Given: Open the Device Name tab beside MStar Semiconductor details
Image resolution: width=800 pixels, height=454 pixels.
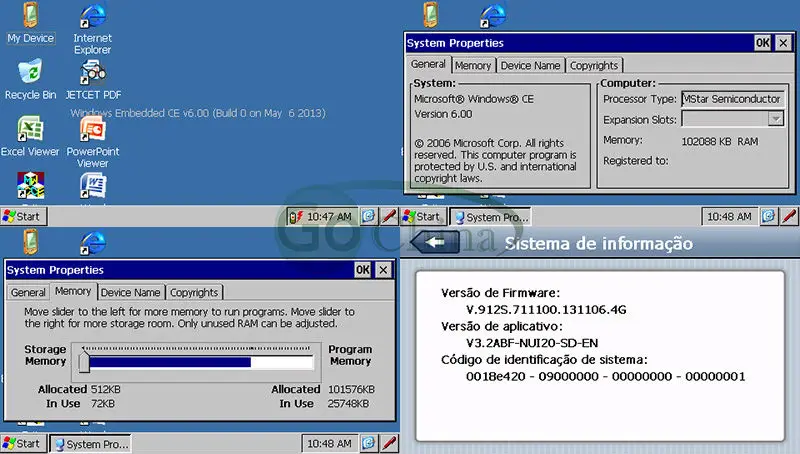Looking at the screenshot, I should pos(530,65).
